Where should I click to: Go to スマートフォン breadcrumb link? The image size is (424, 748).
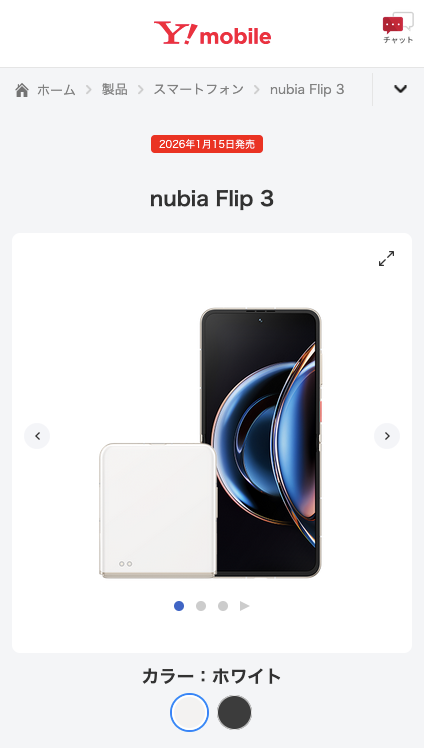[198, 89]
